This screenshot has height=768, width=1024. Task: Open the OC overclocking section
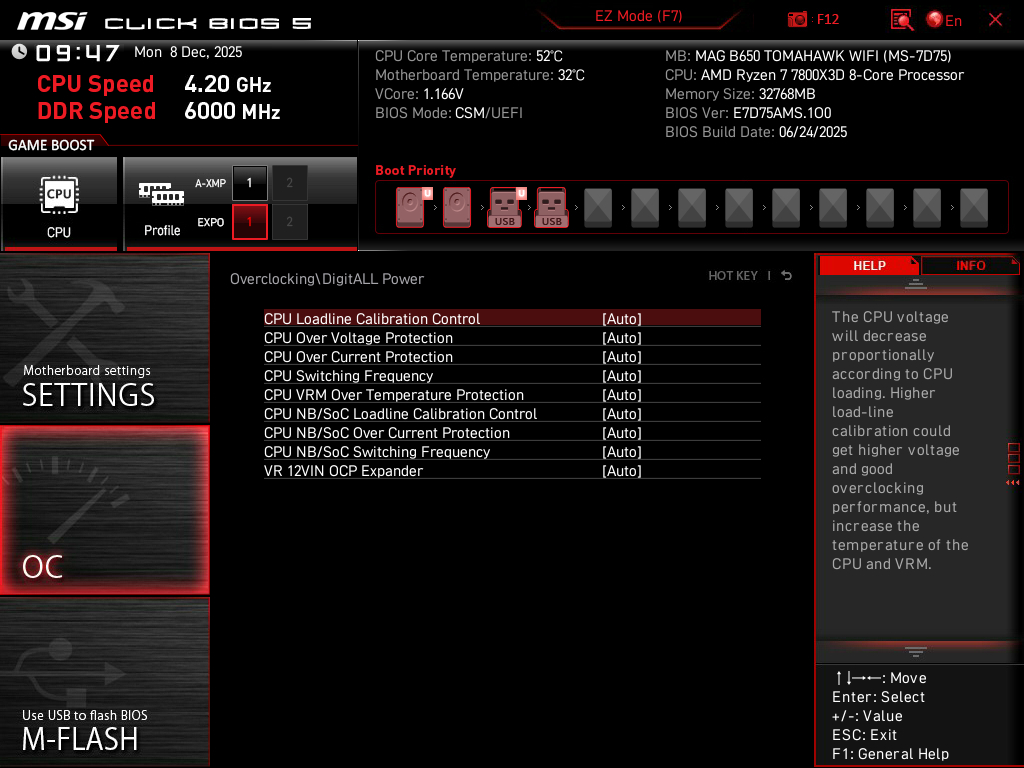pos(104,510)
